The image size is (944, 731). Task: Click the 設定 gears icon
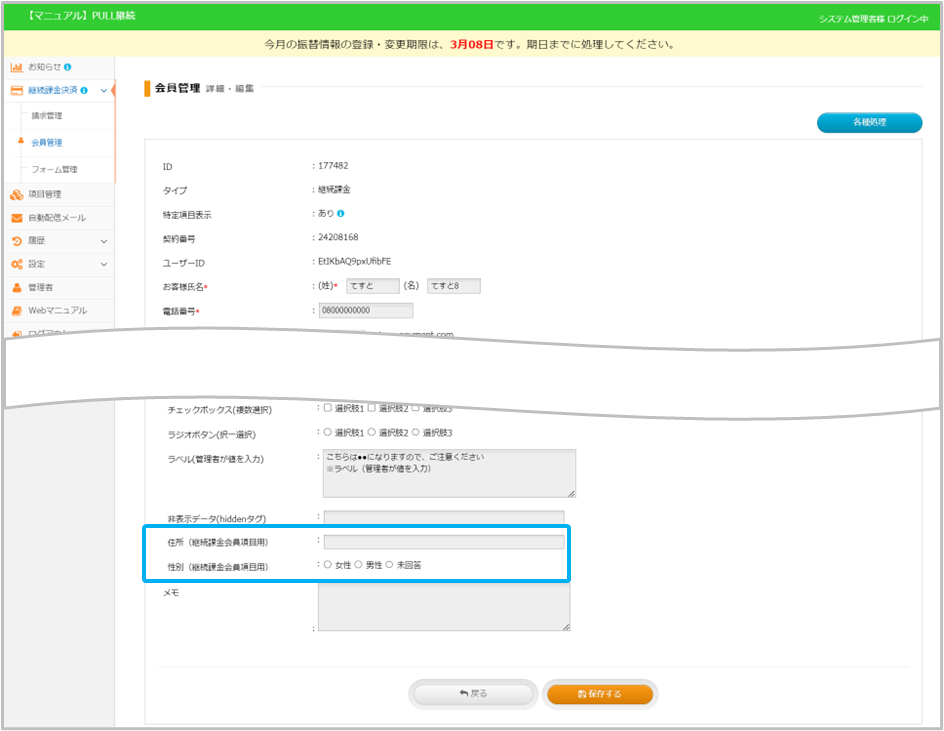point(16,264)
